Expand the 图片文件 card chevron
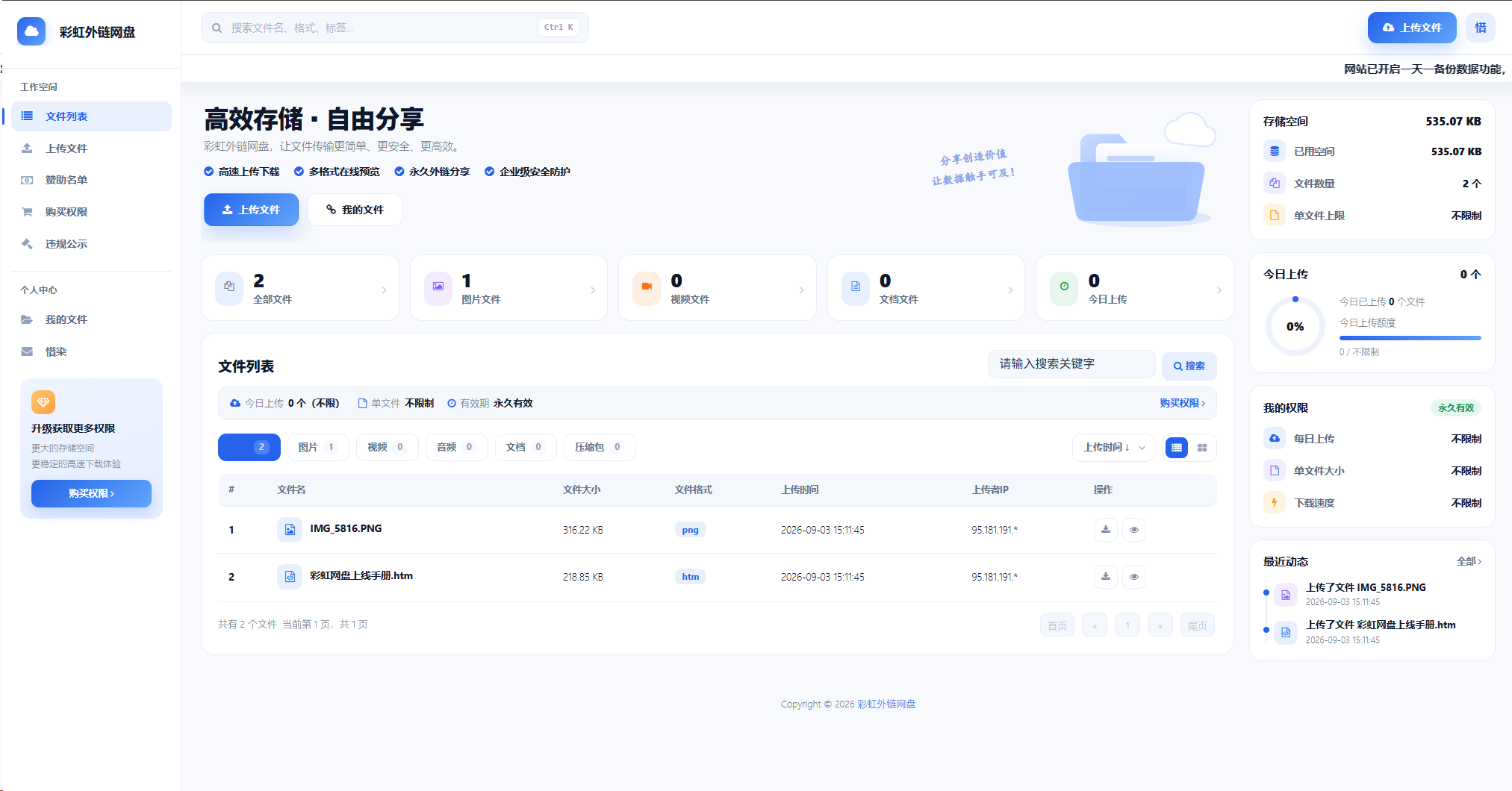 click(593, 290)
